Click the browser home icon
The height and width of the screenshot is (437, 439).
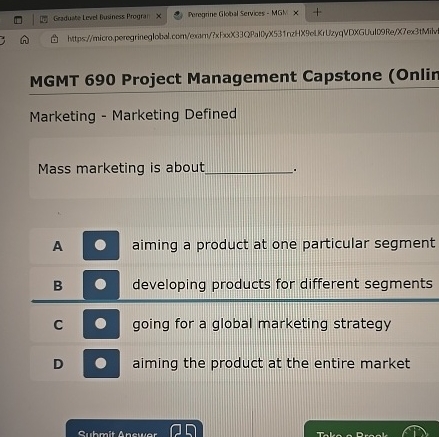tap(24, 40)
